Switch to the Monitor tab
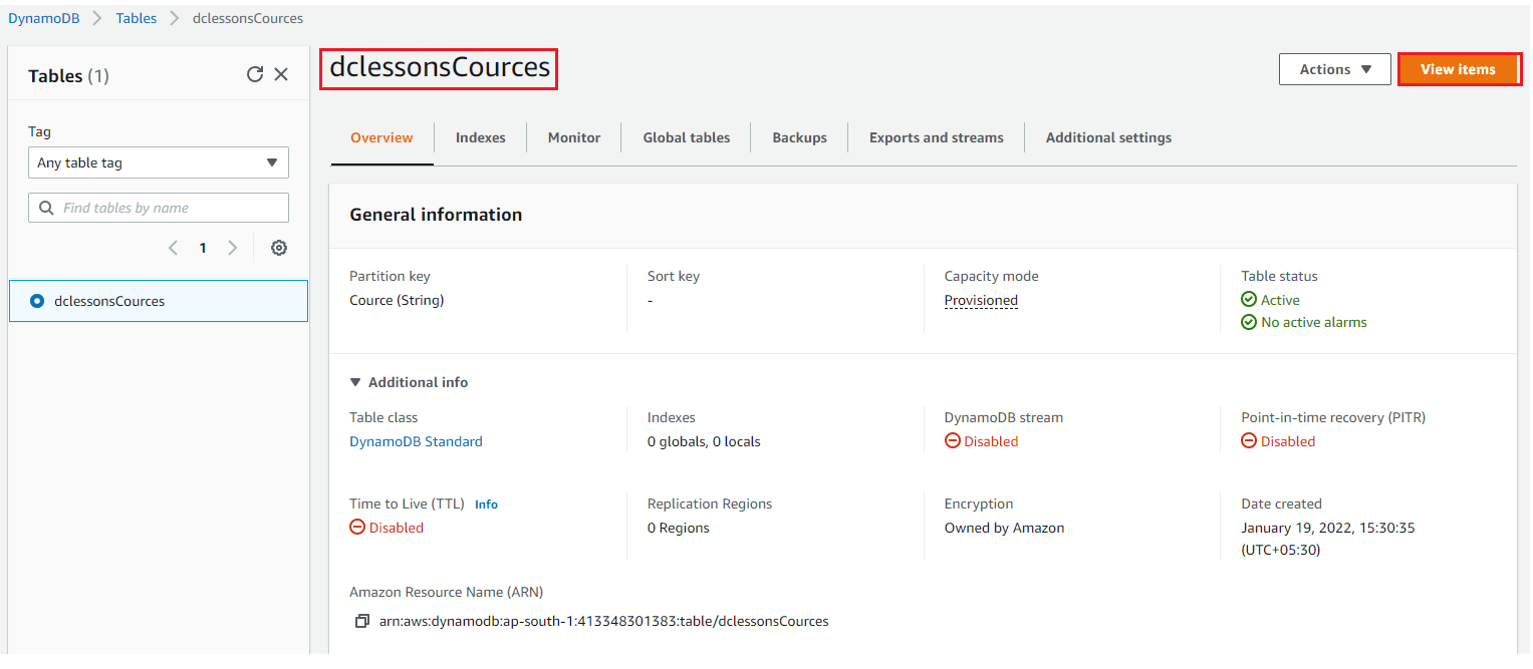This screenshot has height=669, width=1533. pos(574,138)
